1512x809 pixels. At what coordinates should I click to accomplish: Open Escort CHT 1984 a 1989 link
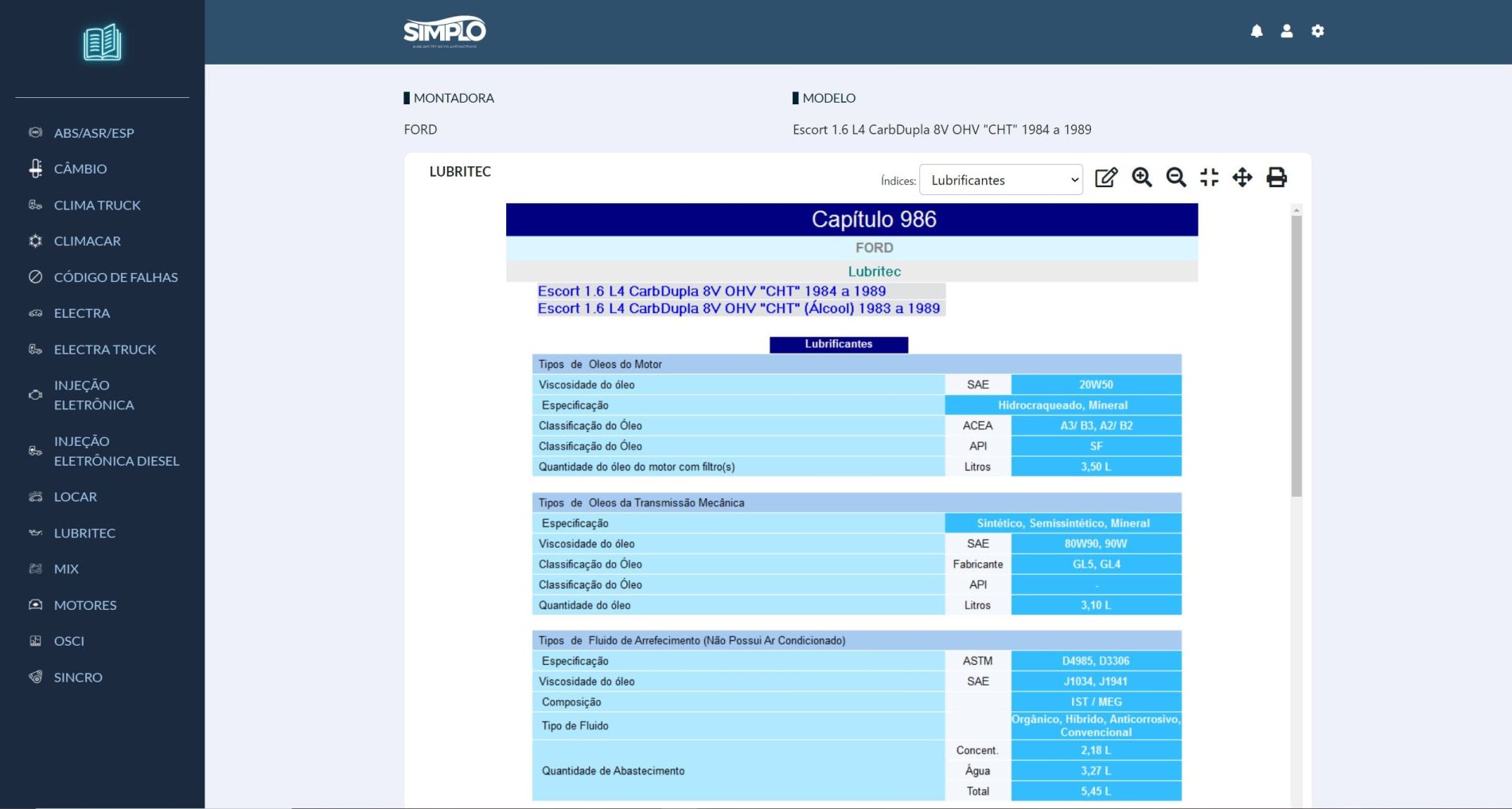[x=711, y=291]
